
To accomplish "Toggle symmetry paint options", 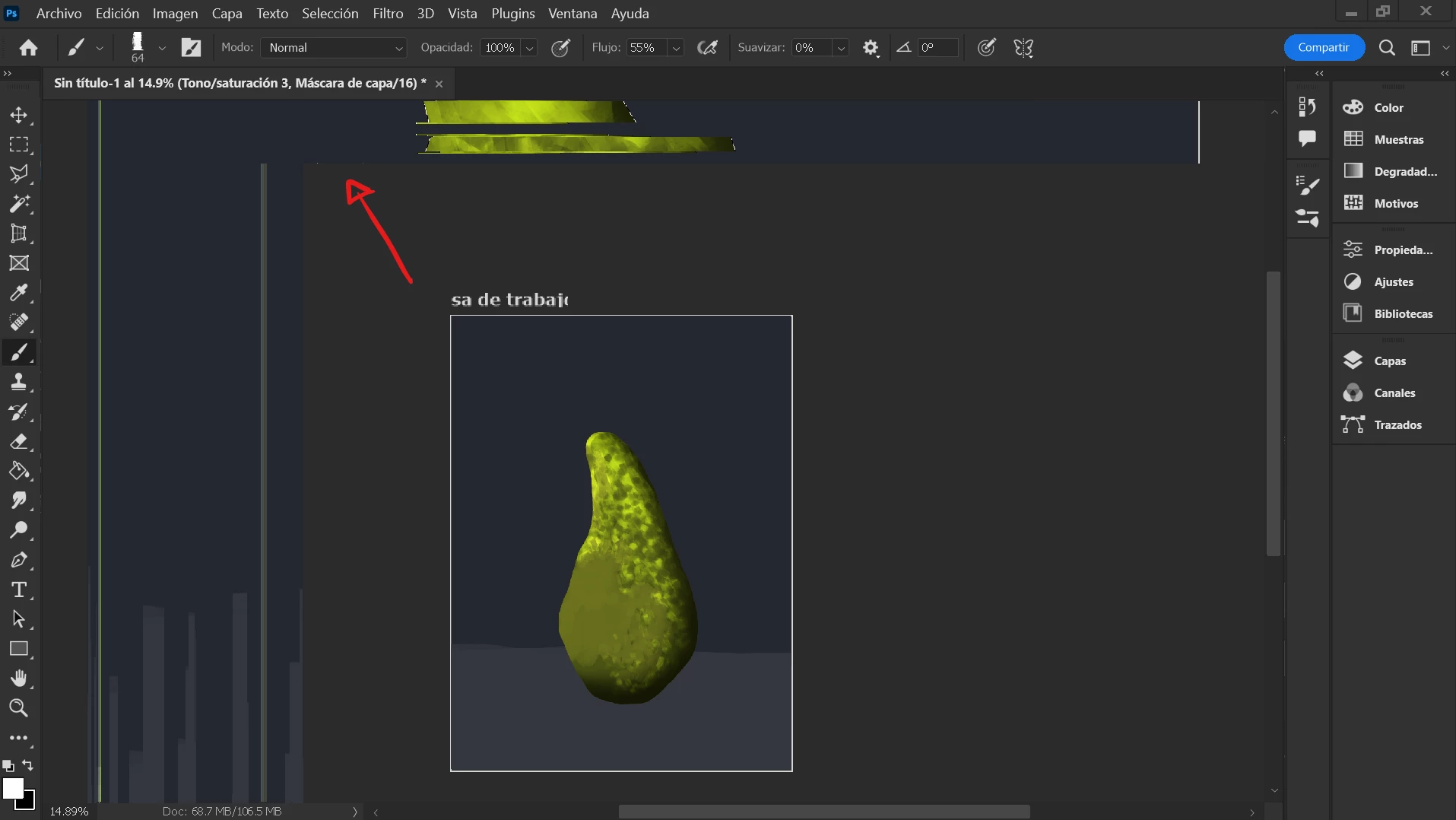I will click(x=1023, y=48).
